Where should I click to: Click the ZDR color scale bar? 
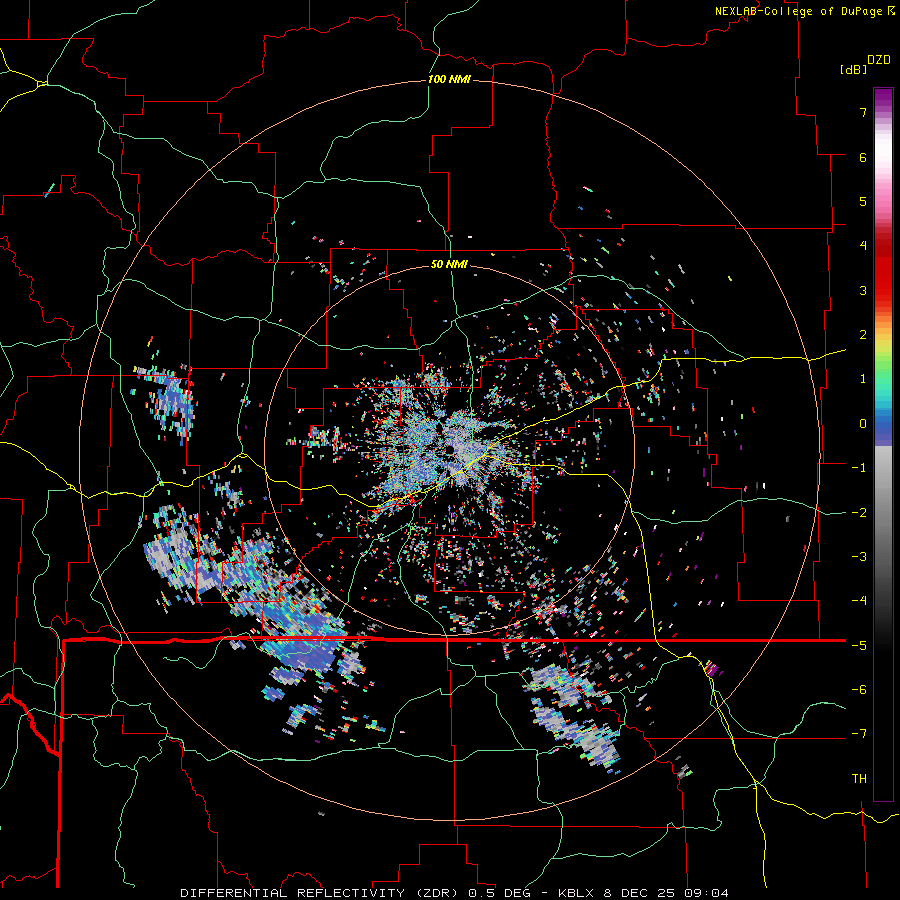pyautogui.click(x=883, y=444)
